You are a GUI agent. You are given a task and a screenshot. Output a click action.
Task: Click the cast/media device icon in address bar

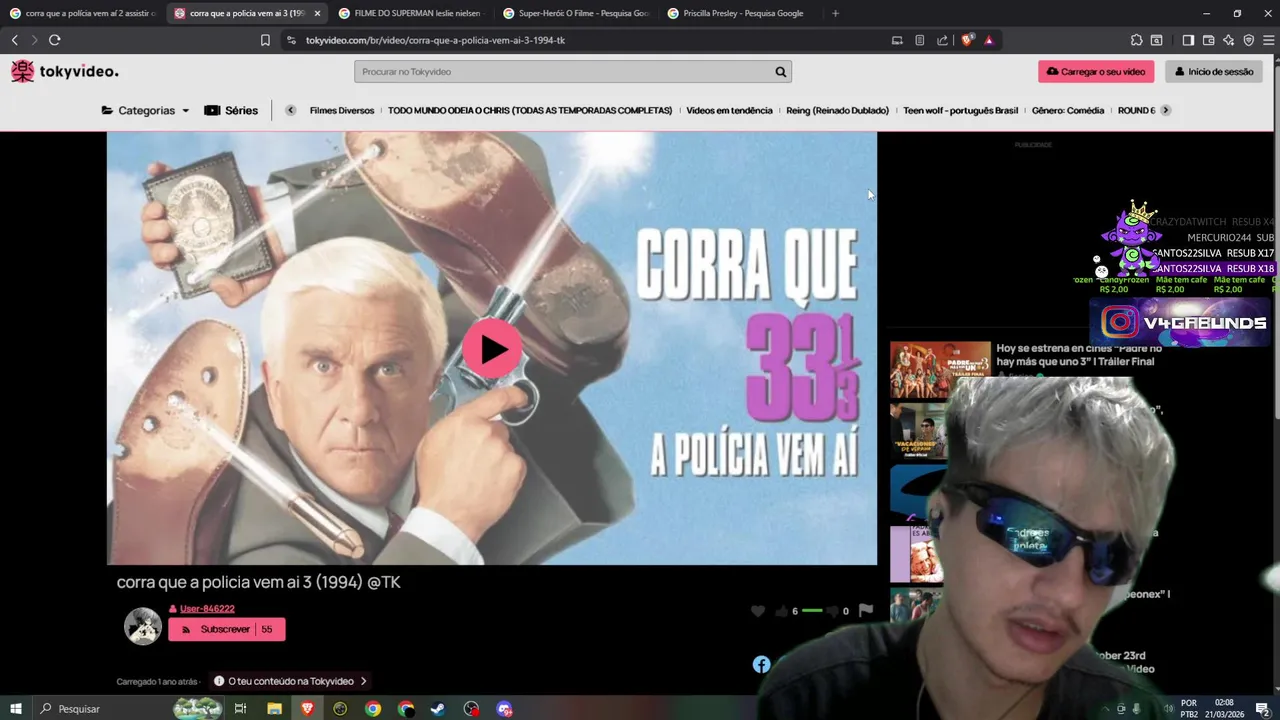coord(897,40)
